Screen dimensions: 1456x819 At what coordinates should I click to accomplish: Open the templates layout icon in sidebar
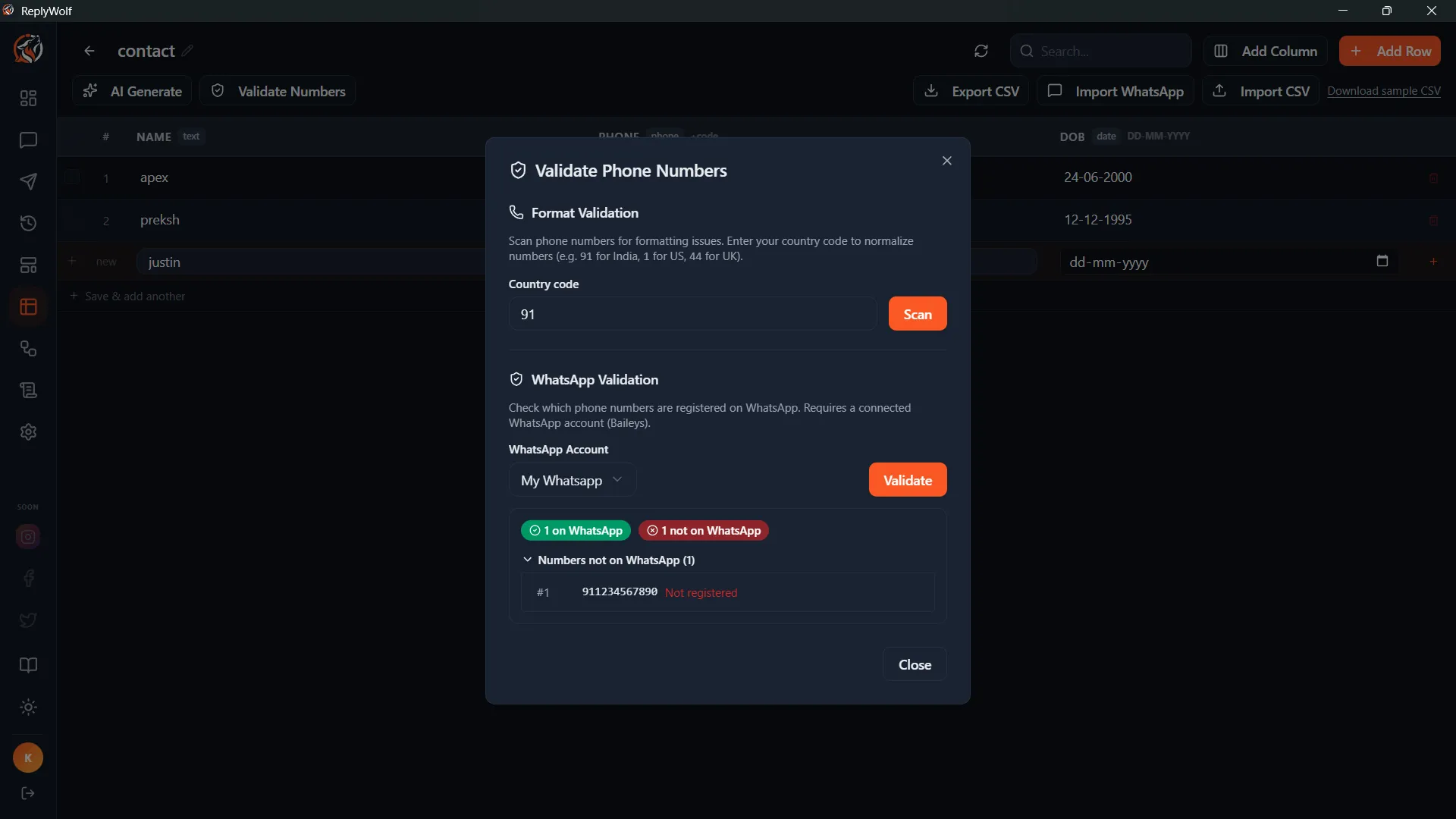click(x=28, y=265)
